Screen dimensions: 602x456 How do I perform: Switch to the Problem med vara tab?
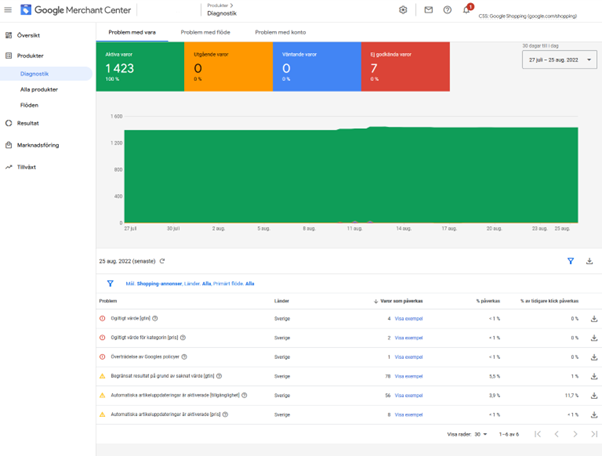[x=132, y=32]
